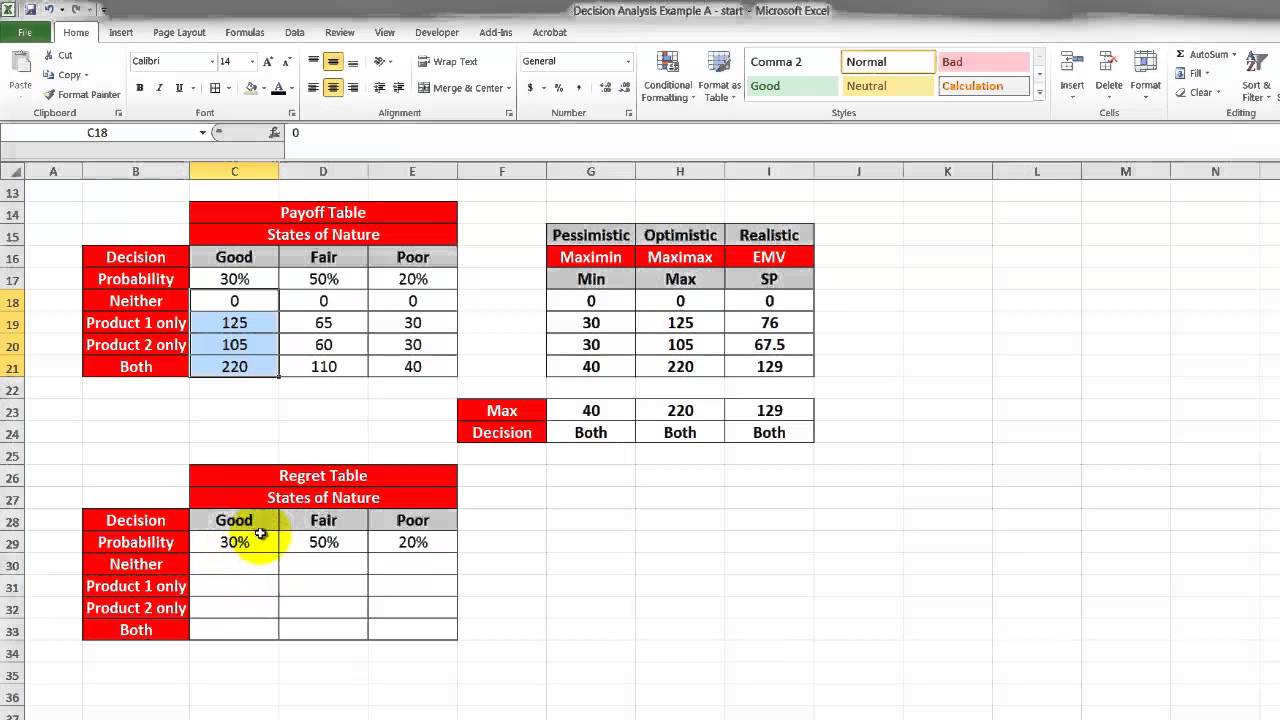1280x720 pixels.
Task: Apply the Comma 2 cell style
Action: (792, 62)
